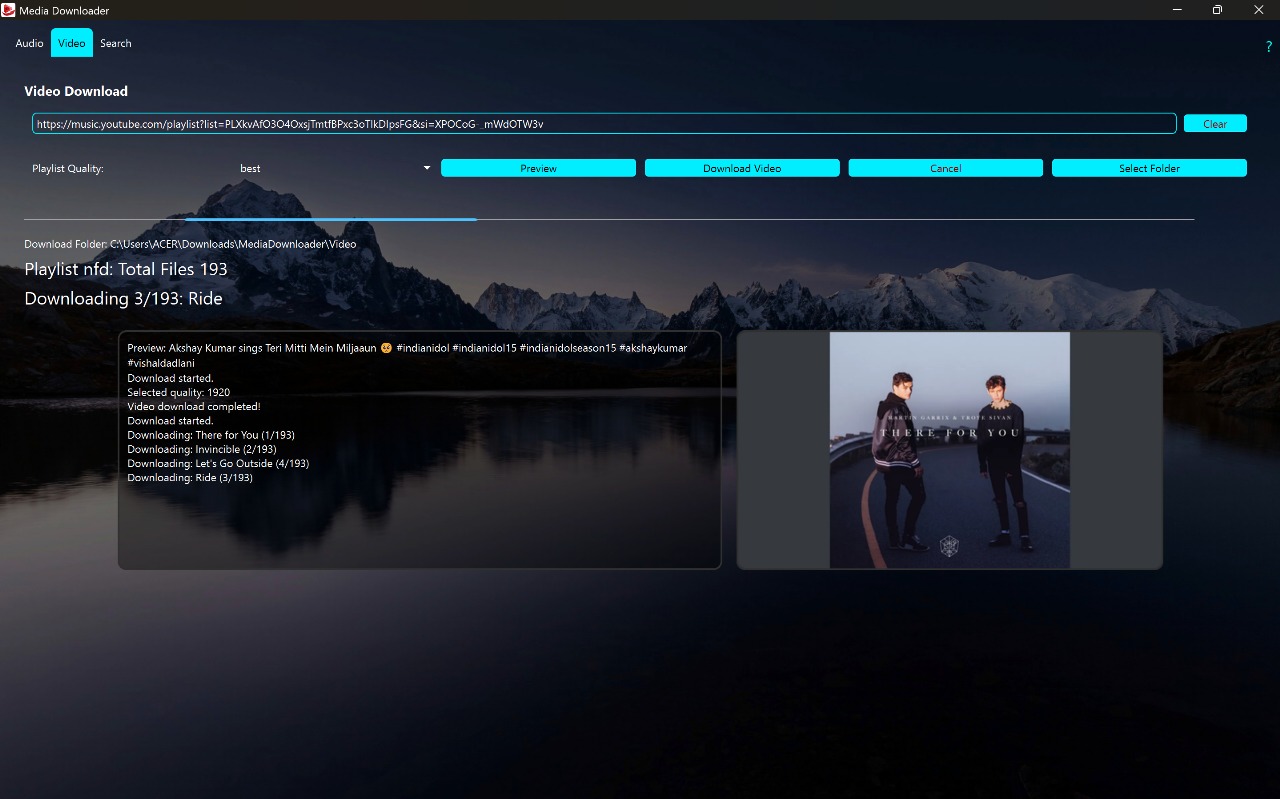Viewport: 1280px width, 799px height.
Task: Click the playlist URL input field
Action: point(603,124)
